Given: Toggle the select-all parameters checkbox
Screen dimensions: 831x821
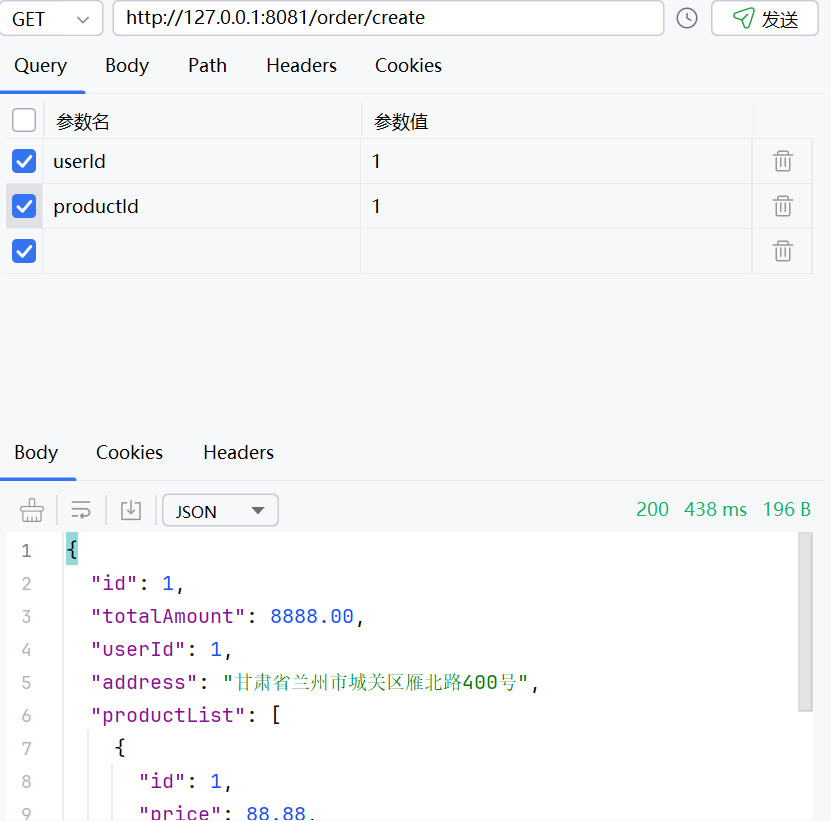Looking at the screenshot, I should coord(24,121).
